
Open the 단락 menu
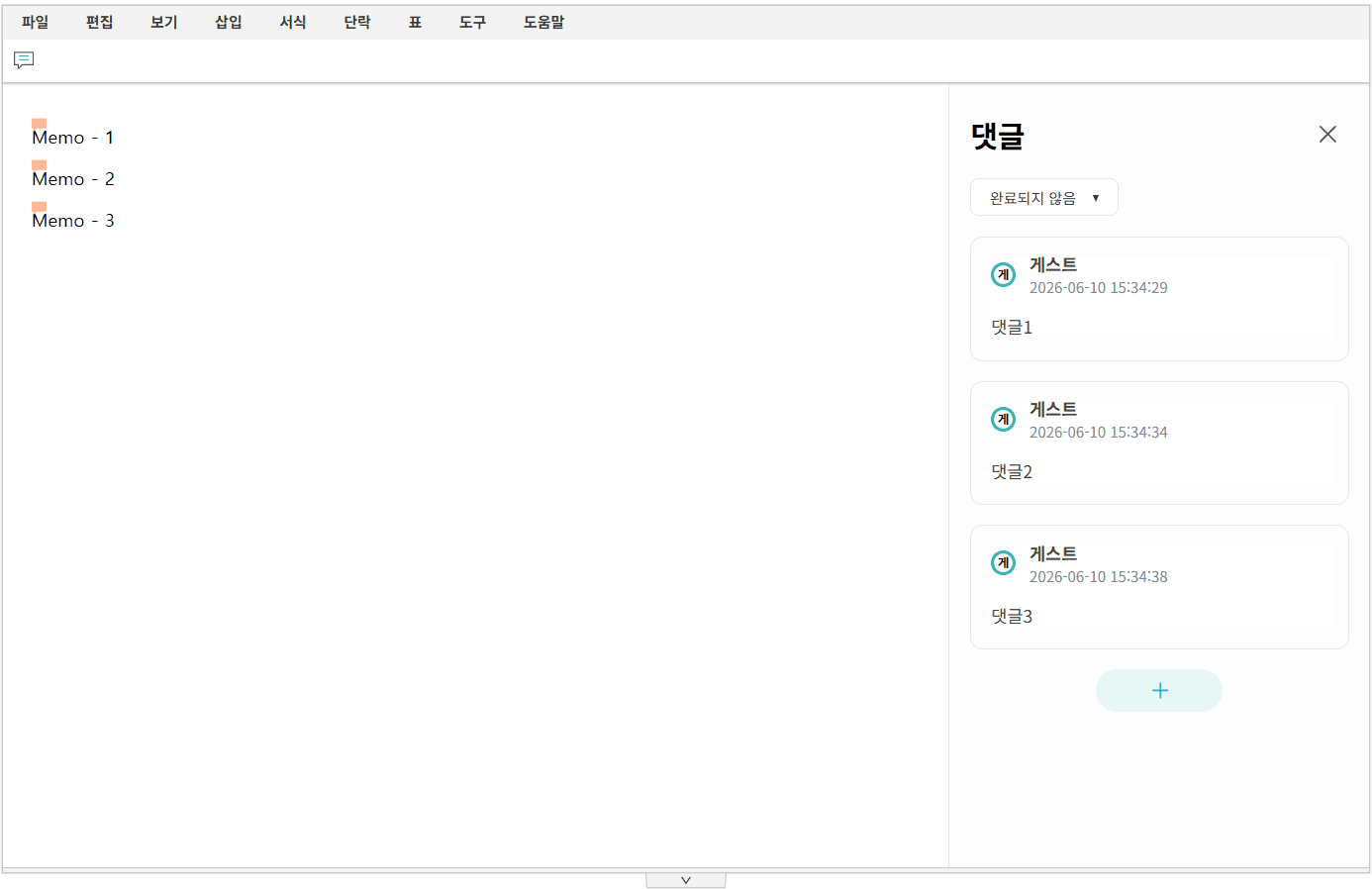click(357, 22)
